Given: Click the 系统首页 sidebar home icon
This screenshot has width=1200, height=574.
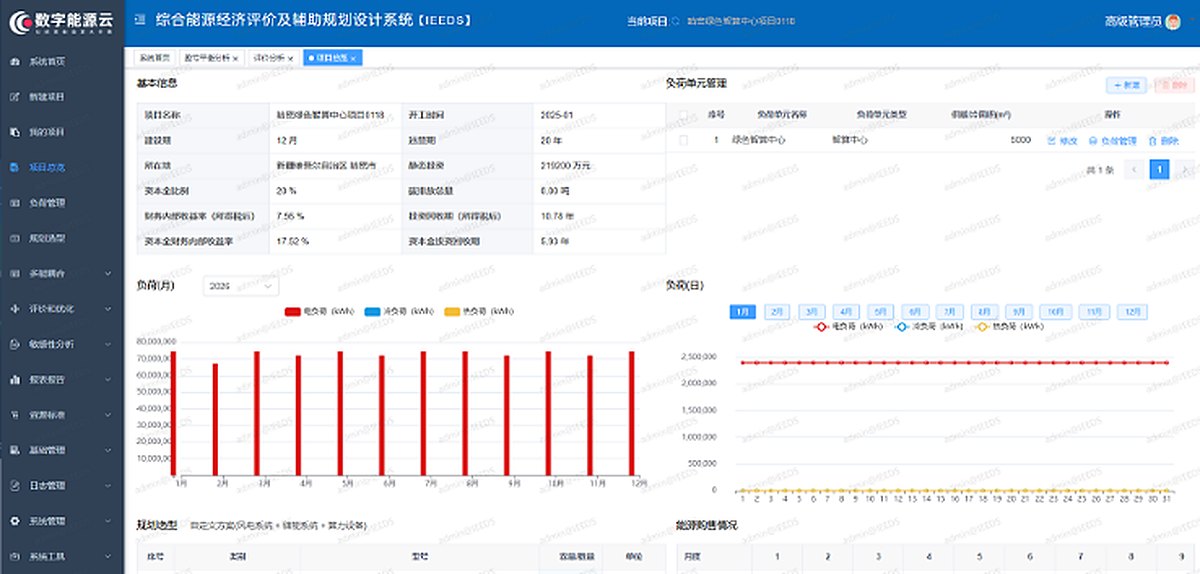Looking at the screenshot, I should click(14, 61).
